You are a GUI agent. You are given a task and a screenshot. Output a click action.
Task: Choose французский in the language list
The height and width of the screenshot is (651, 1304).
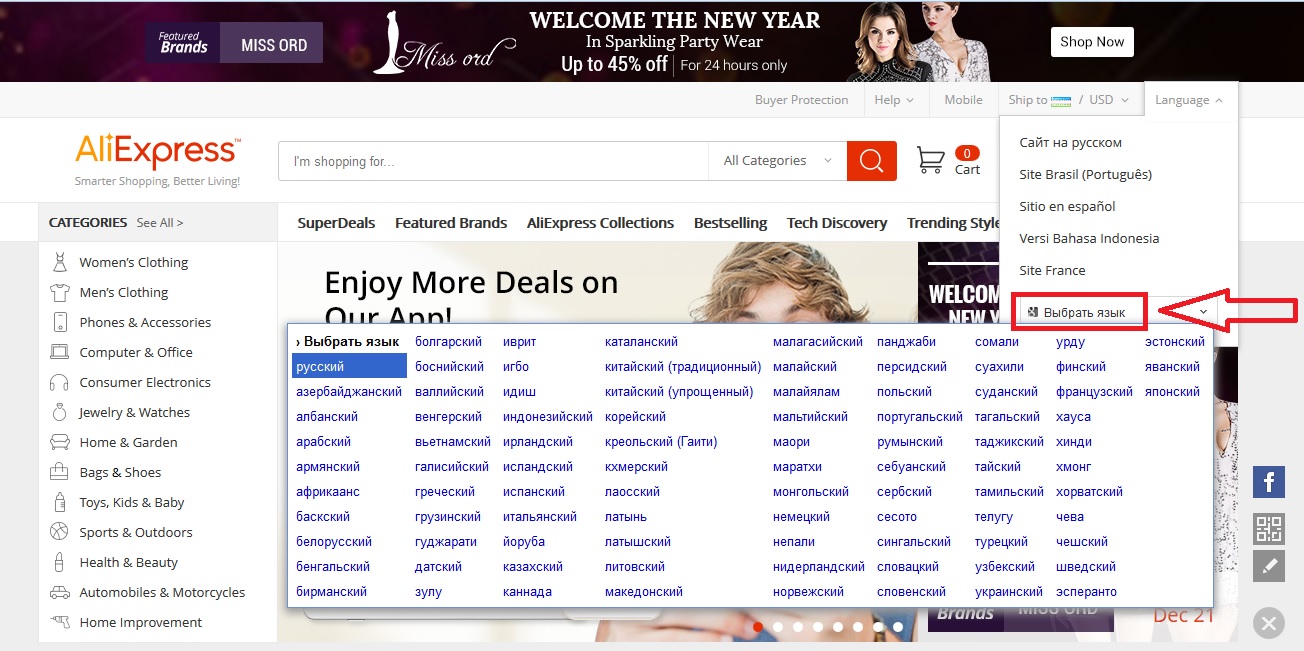tap(1094, 392)
